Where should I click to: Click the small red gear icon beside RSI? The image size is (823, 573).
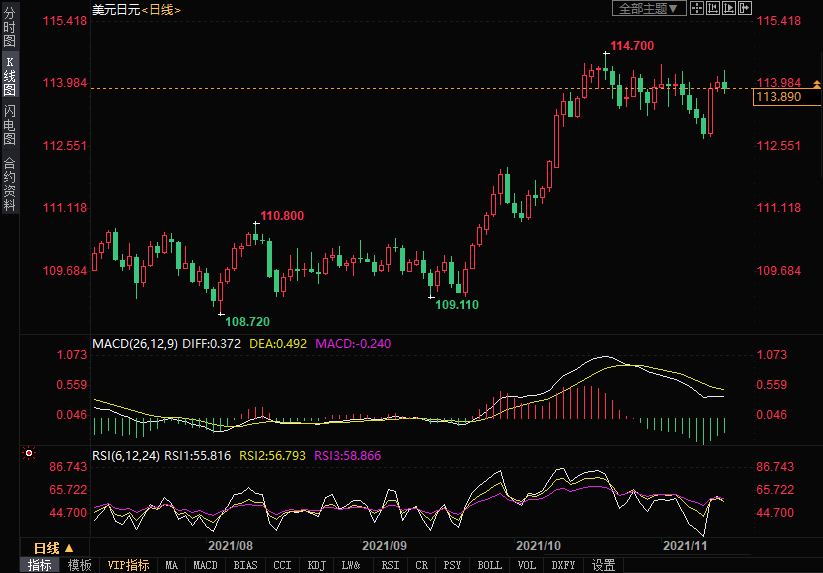click(28, 454)
